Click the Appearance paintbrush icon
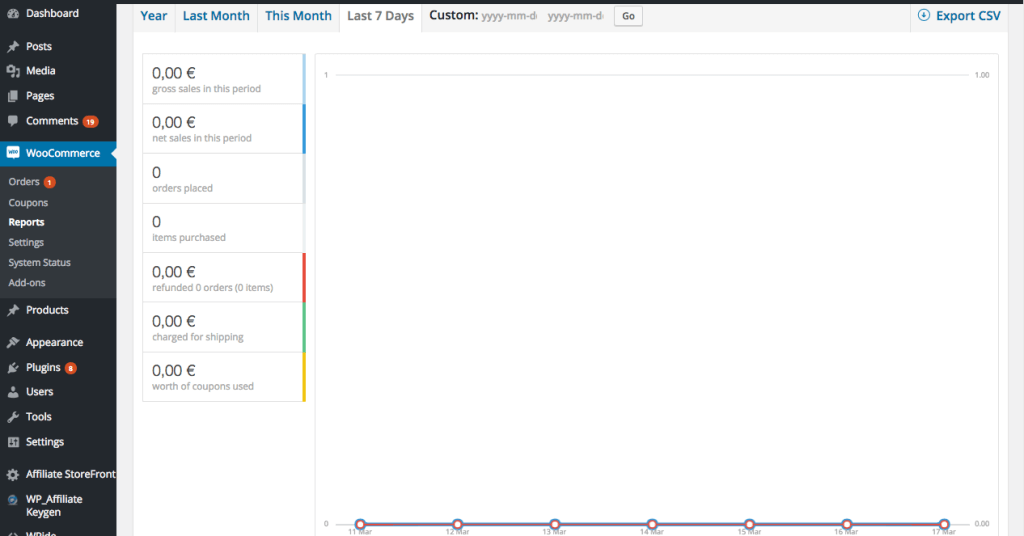1024x536 pixels. [13, 342]
